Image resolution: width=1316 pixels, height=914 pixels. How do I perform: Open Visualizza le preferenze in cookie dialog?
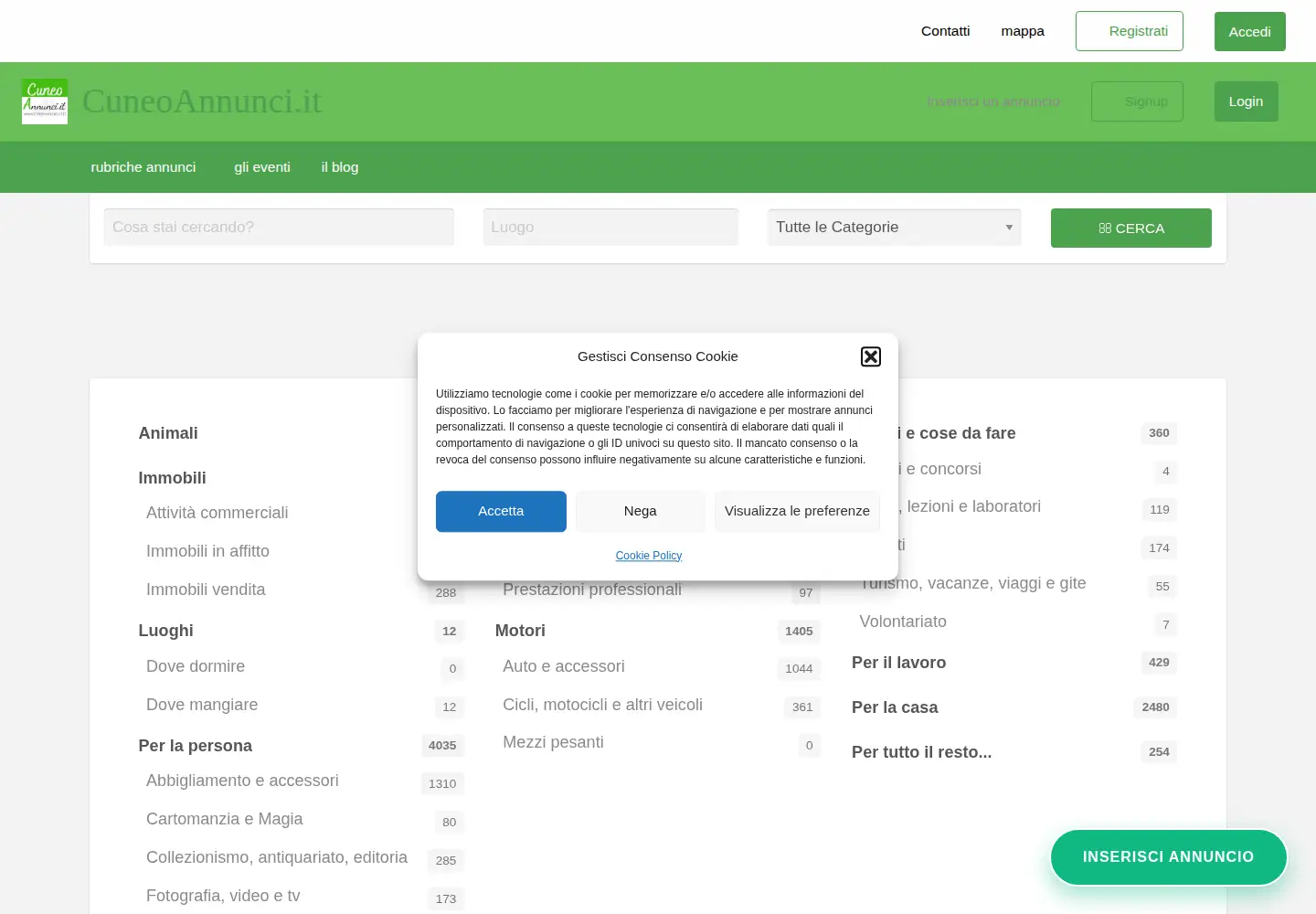point(797,511)
